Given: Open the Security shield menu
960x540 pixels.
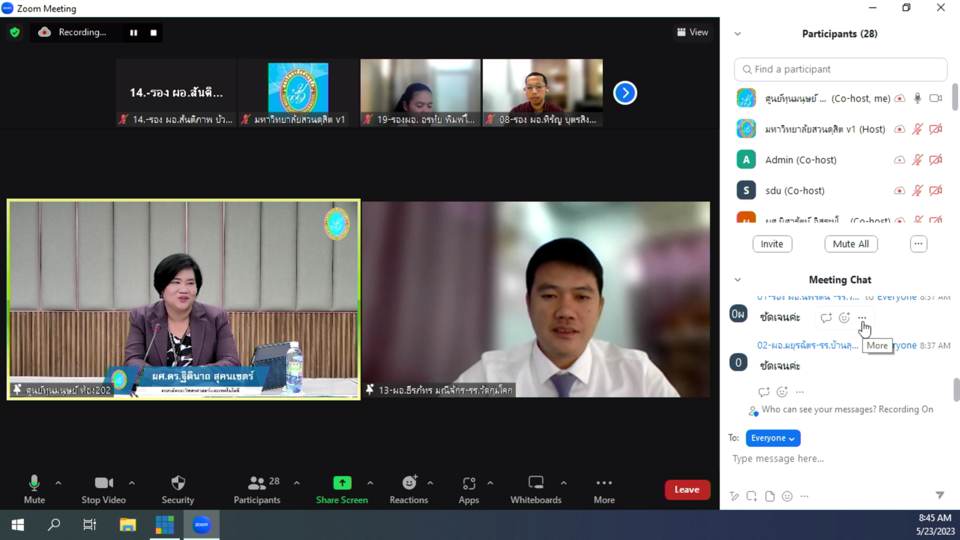Looking at the screenshot, I should tap(178, 489).
